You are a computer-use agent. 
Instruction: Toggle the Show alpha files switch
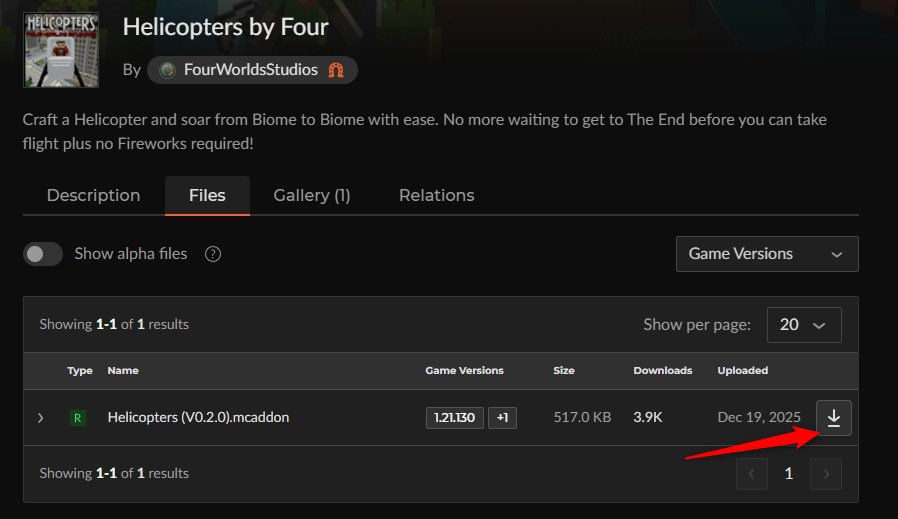tap(42, 254)
